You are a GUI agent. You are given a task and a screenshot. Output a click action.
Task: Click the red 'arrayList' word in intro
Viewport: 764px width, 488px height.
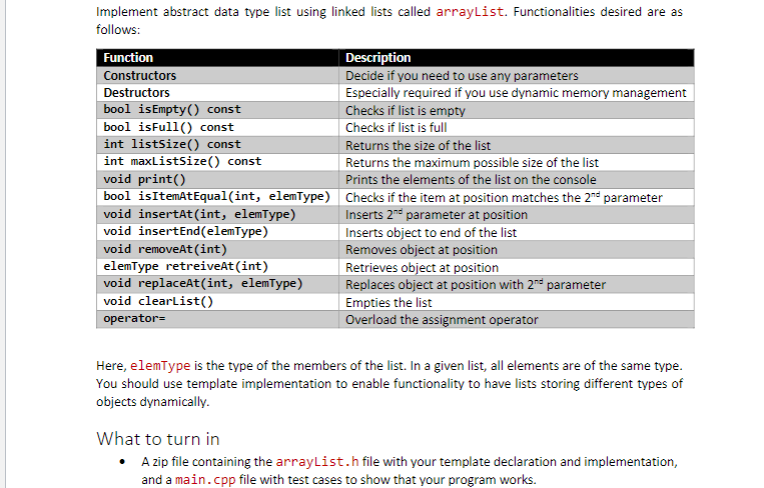470,12
